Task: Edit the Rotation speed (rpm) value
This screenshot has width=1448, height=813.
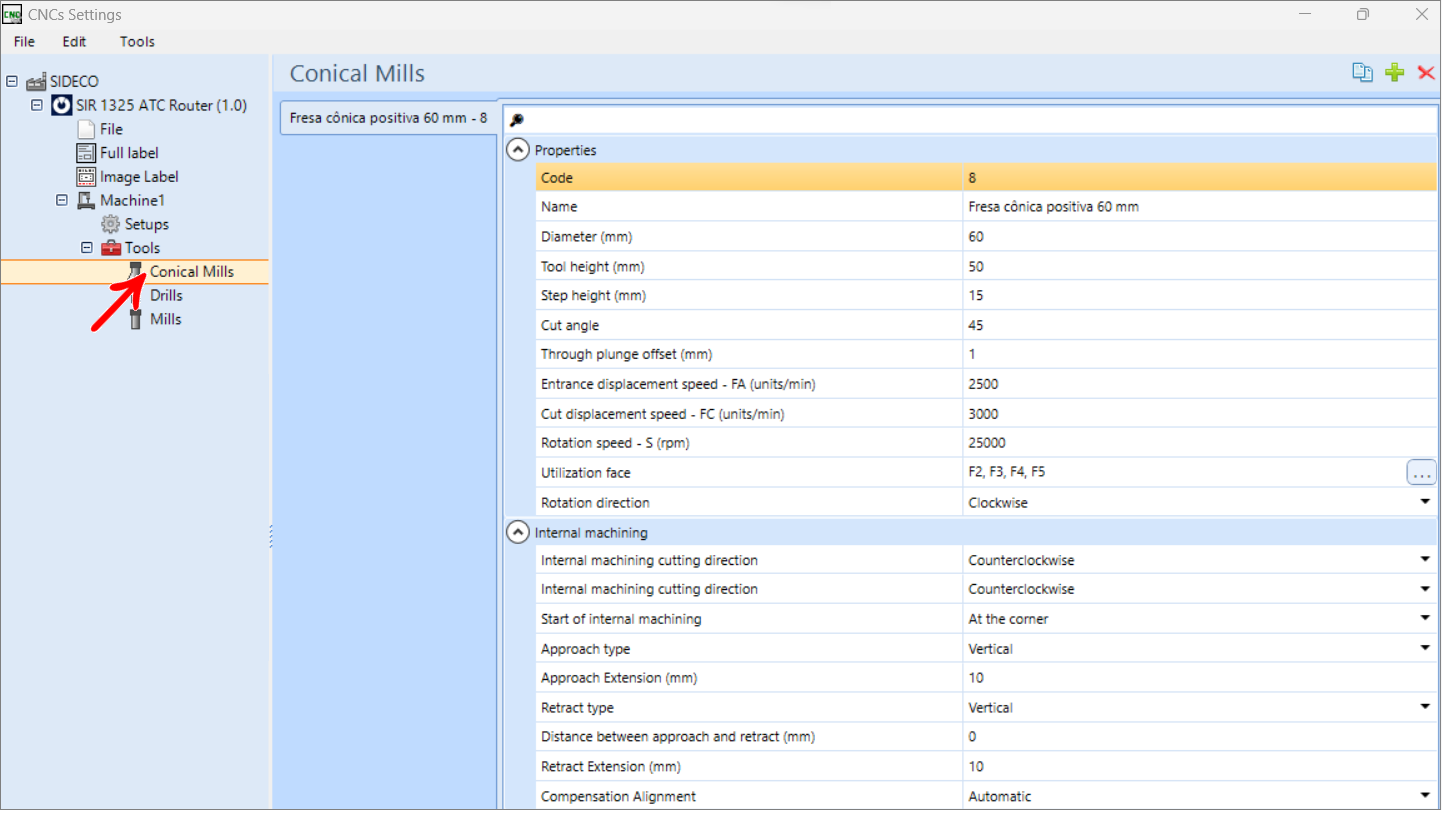Action: (1200, 443)
